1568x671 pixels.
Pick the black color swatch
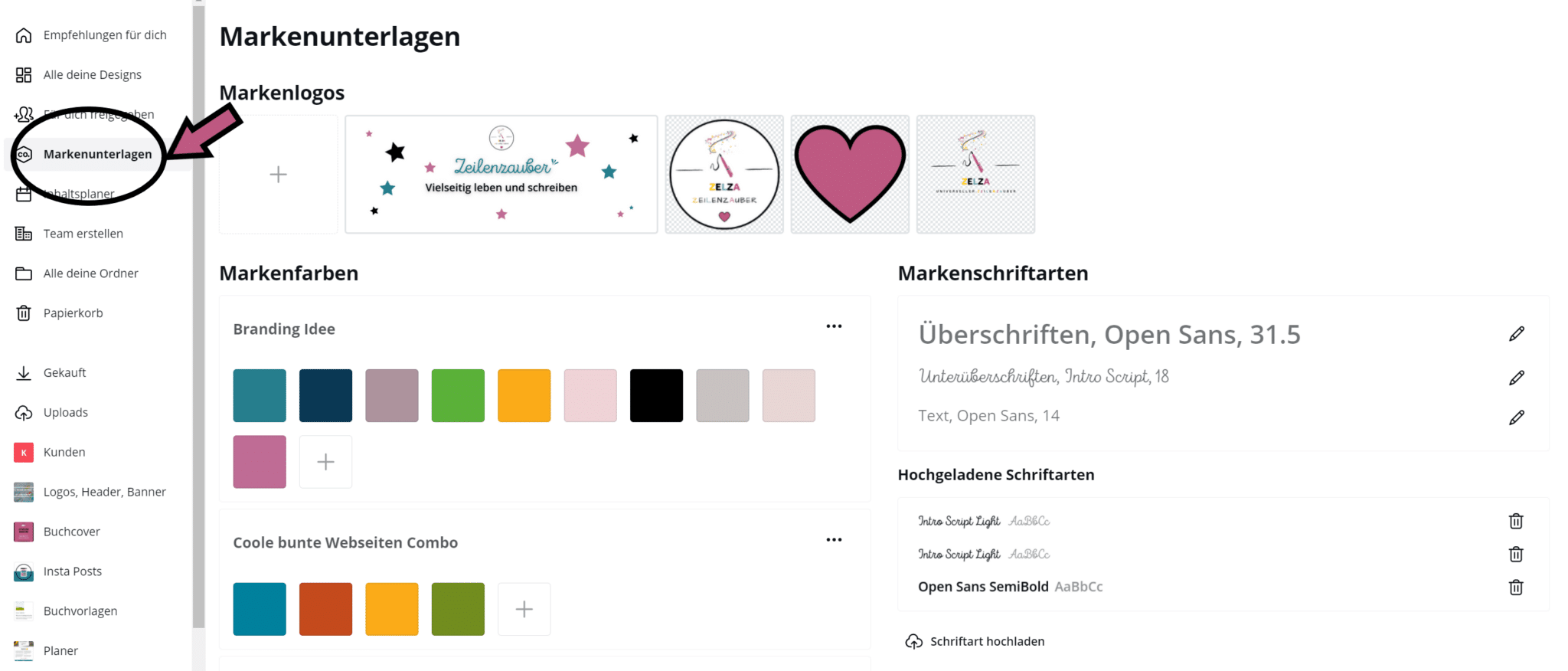(x=656, y=395)
